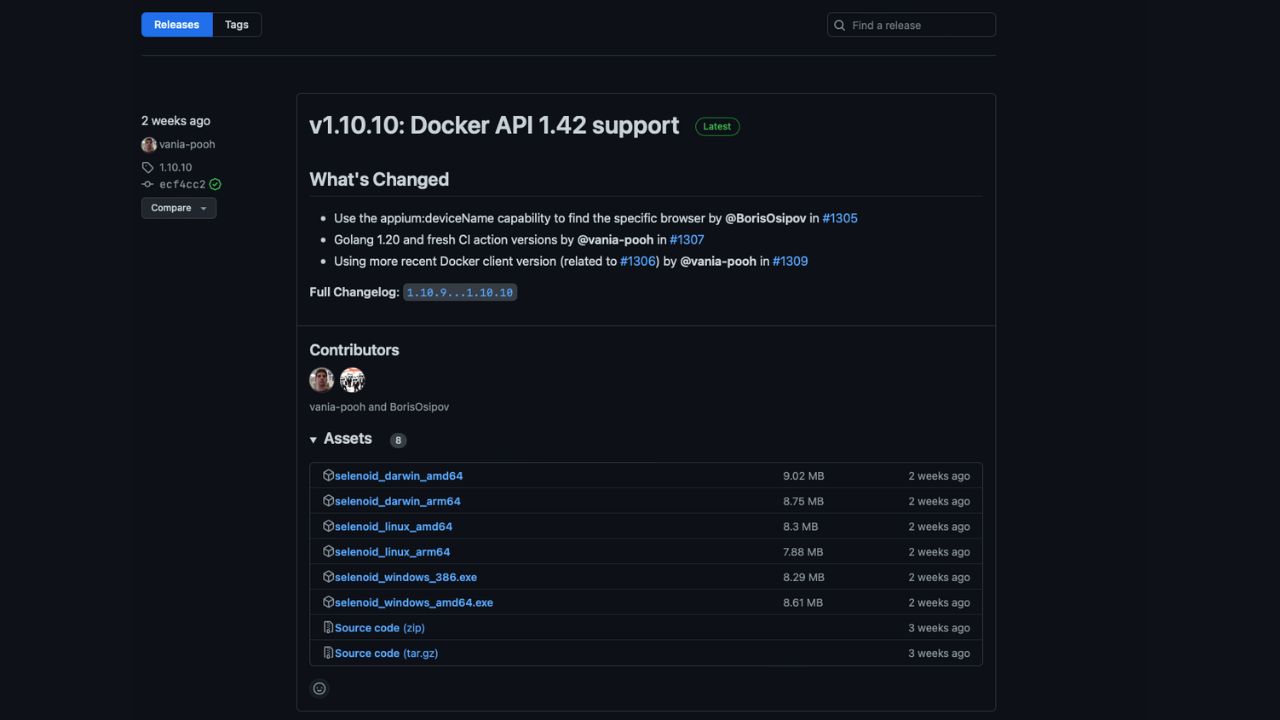Switch to the Releases tab

pyautogui.click(x=177, y=25)
